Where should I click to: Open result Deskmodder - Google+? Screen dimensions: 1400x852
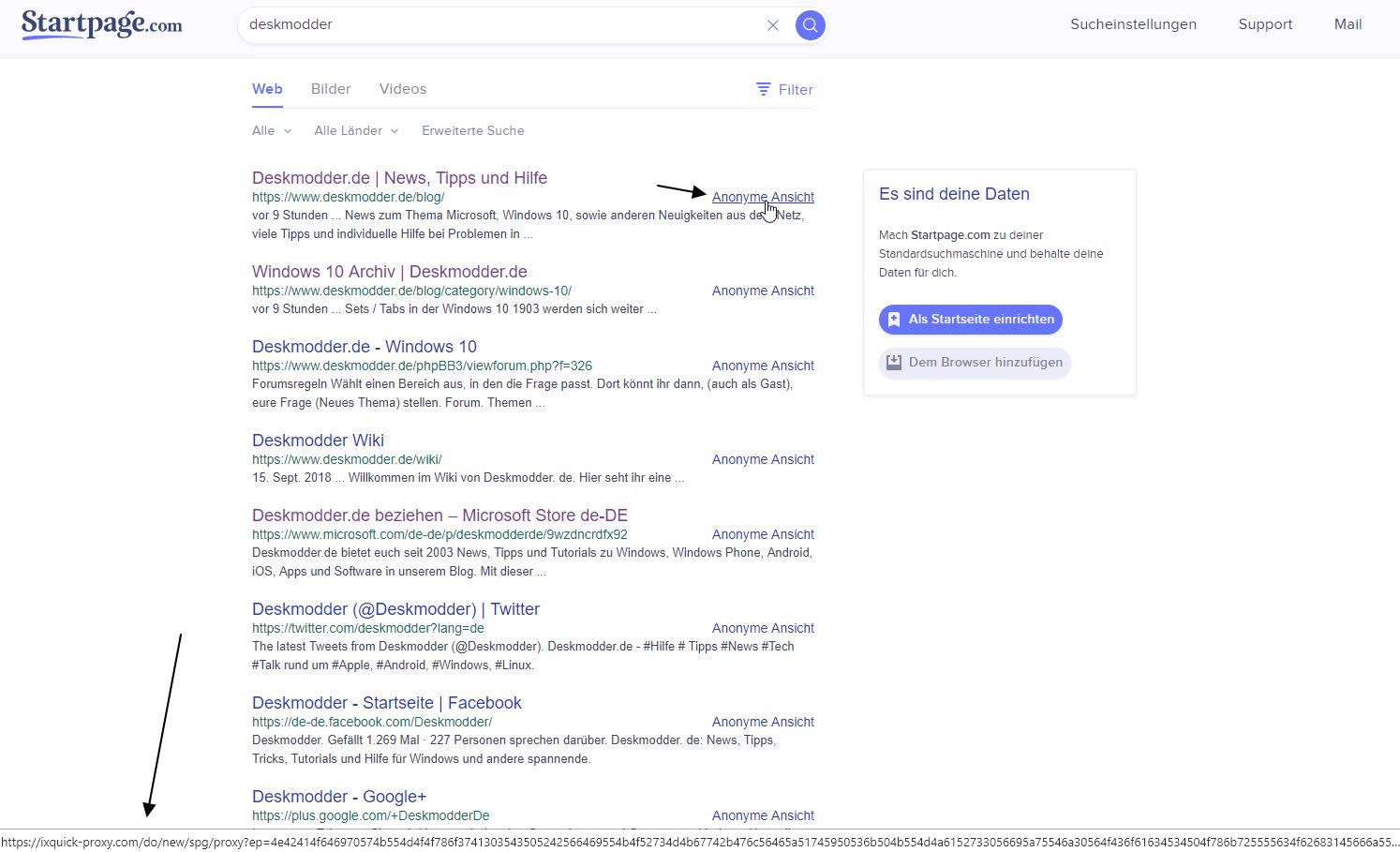click(339, 797)
